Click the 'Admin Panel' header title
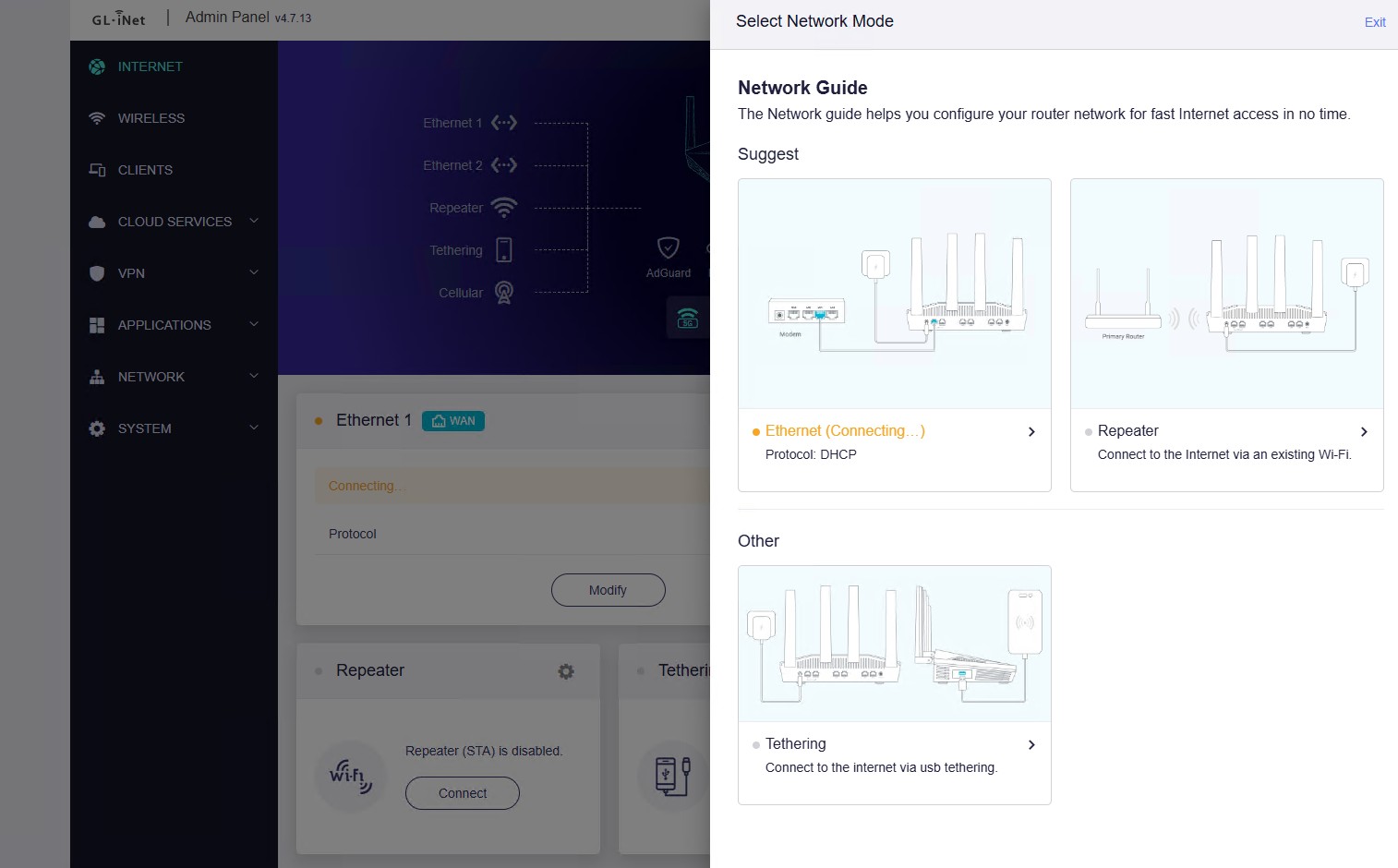 tap(227, 17)
